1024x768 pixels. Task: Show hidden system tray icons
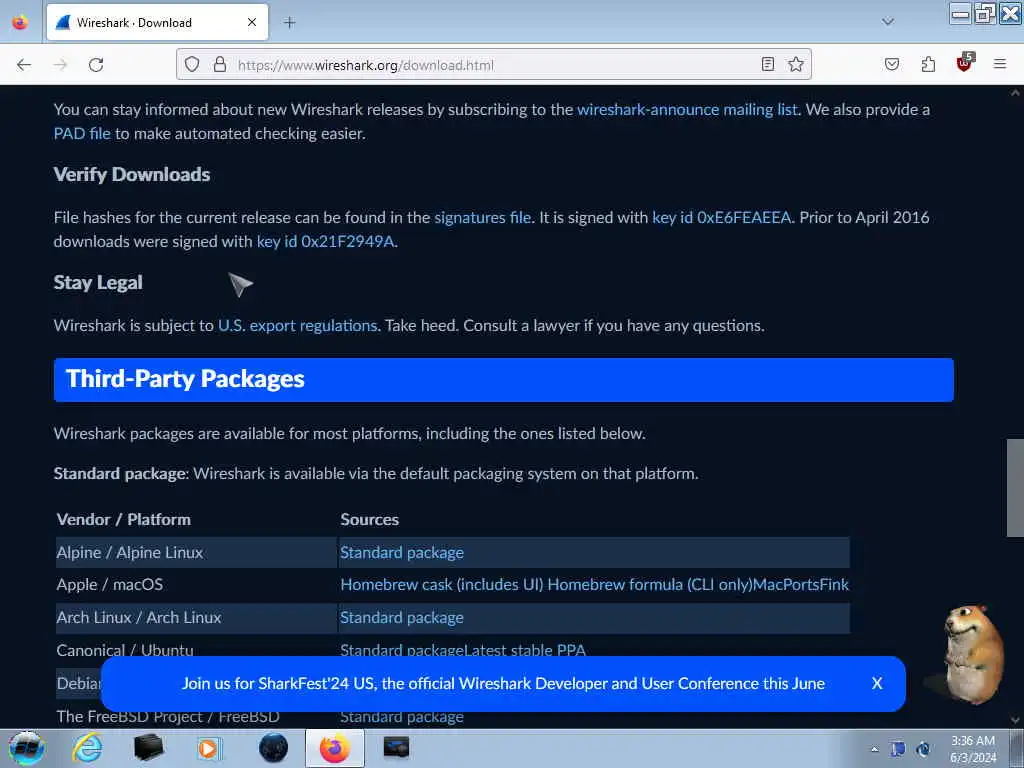pos(874,750)
